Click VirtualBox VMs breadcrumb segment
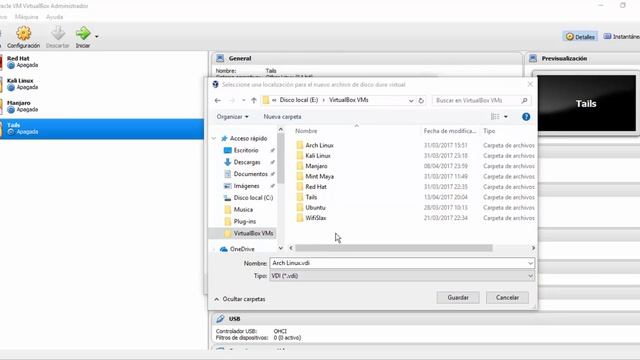This screenshot has height=360, width=640. (x=349, y=100)
